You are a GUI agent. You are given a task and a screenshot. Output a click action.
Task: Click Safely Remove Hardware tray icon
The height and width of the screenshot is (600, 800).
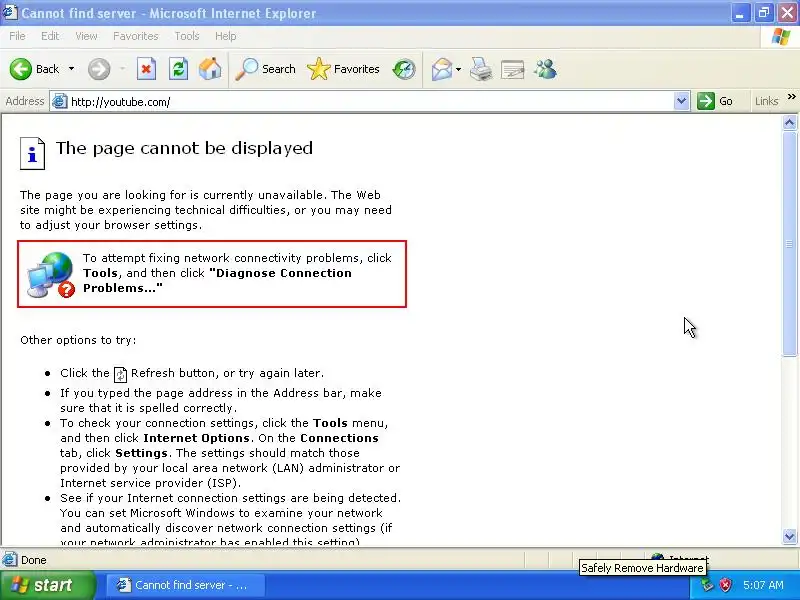(707, 585)
